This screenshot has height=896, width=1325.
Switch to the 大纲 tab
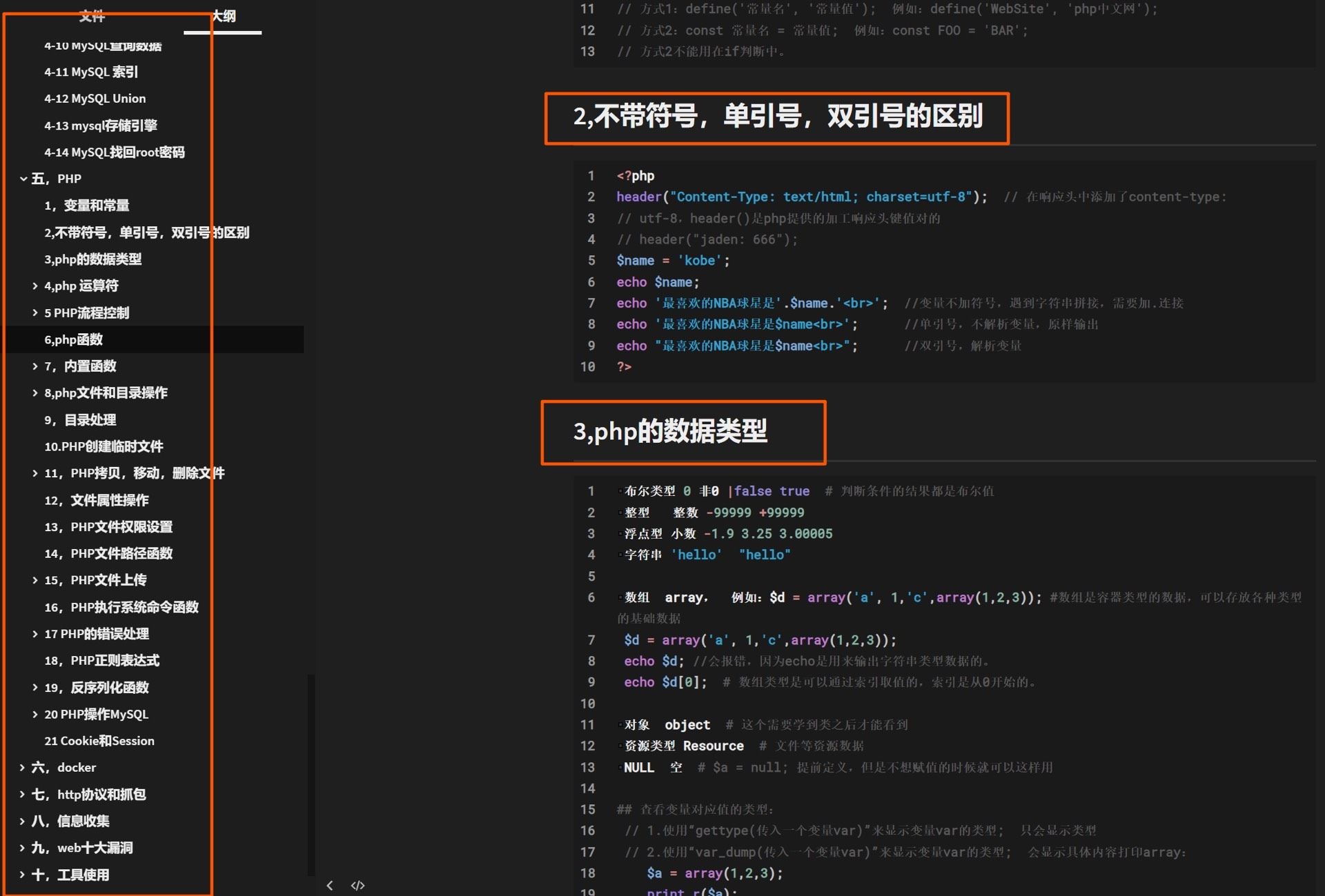click(x=223, y=15)
